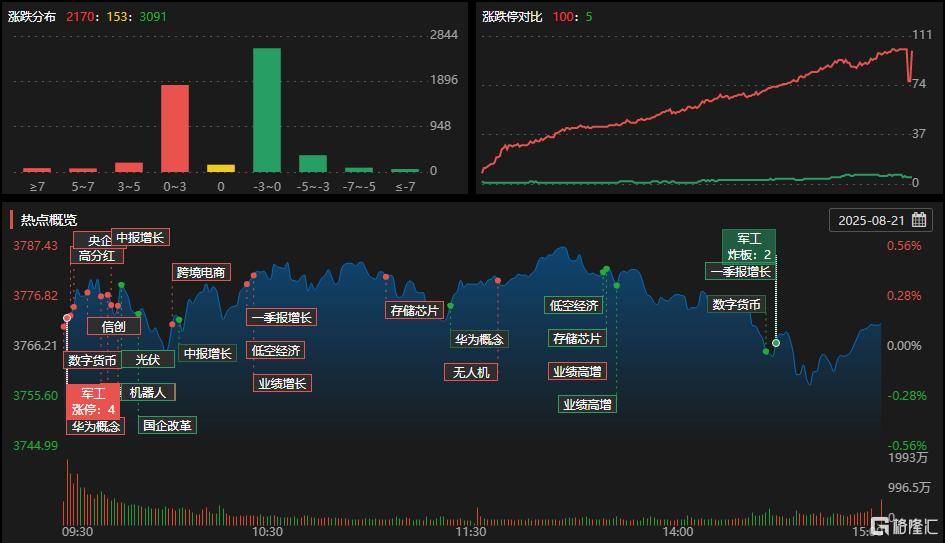Select the 高分红 hotspot tag
This screenshot has height=543, width=945.
97,256
